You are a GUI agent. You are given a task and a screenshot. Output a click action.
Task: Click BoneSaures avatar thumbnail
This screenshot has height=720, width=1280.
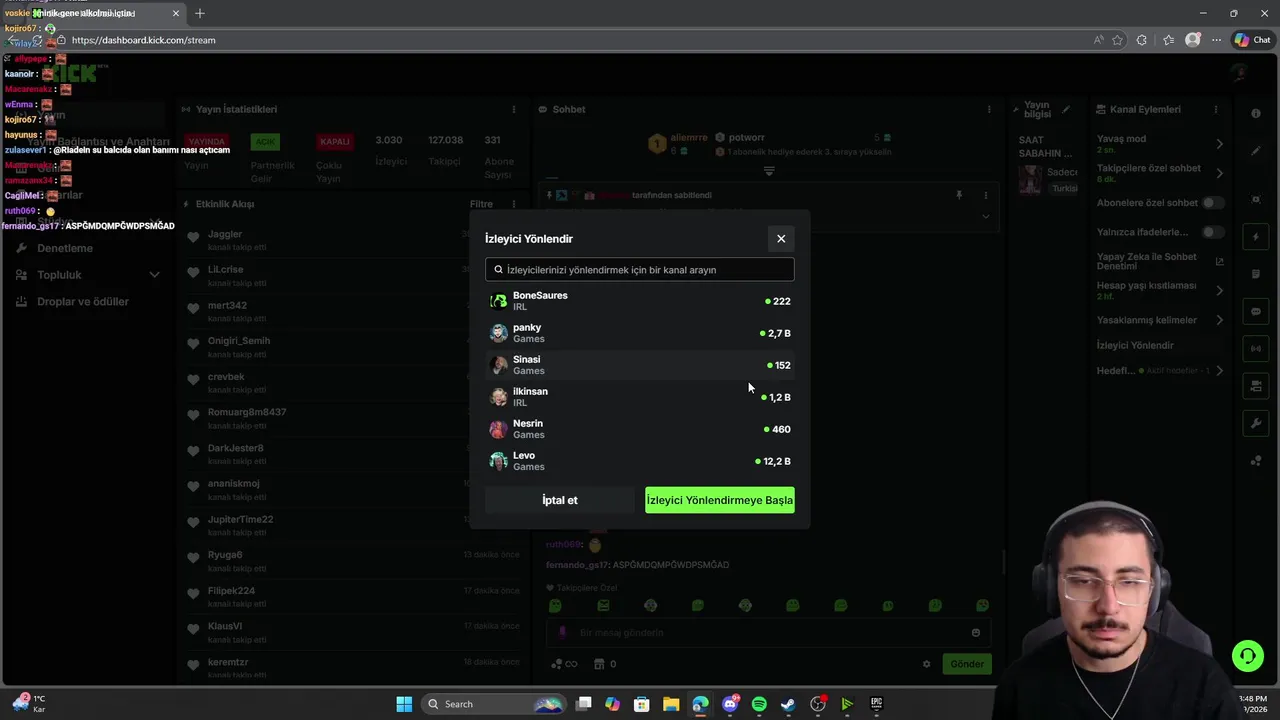[x=498, y=301]
